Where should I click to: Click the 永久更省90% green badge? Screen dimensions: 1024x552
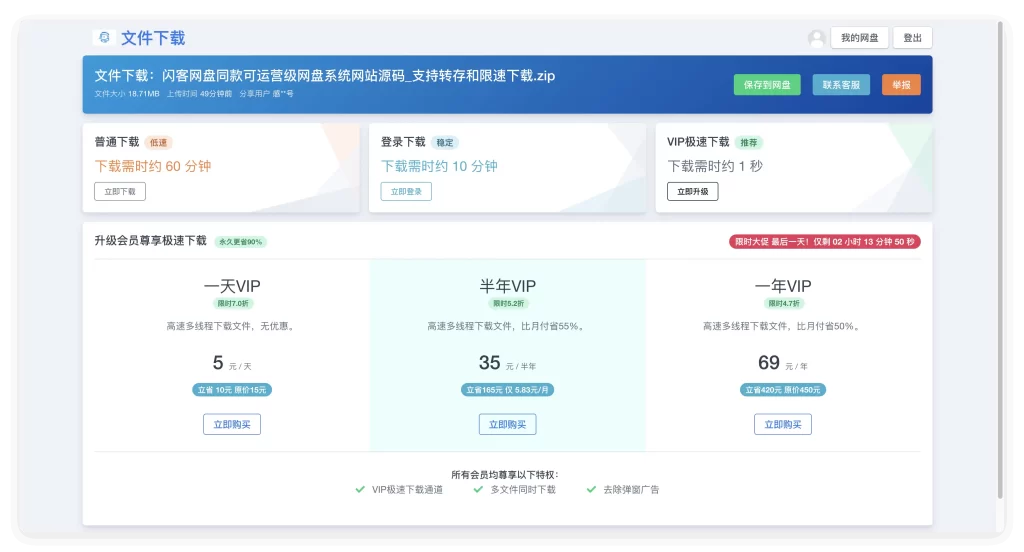(x=241, y=242)
